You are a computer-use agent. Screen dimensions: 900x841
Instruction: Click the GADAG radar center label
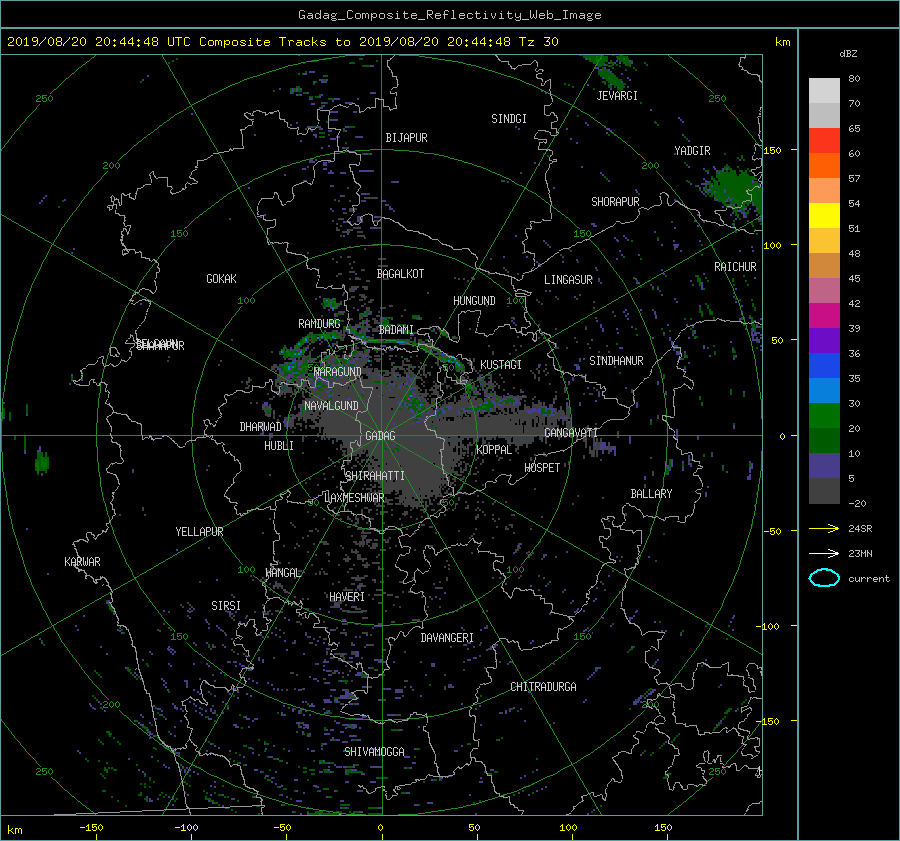[380, 436]
